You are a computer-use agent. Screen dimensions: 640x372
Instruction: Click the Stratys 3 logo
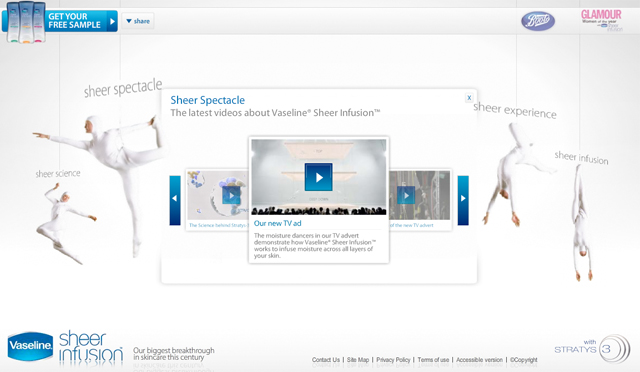coord(592,349)
